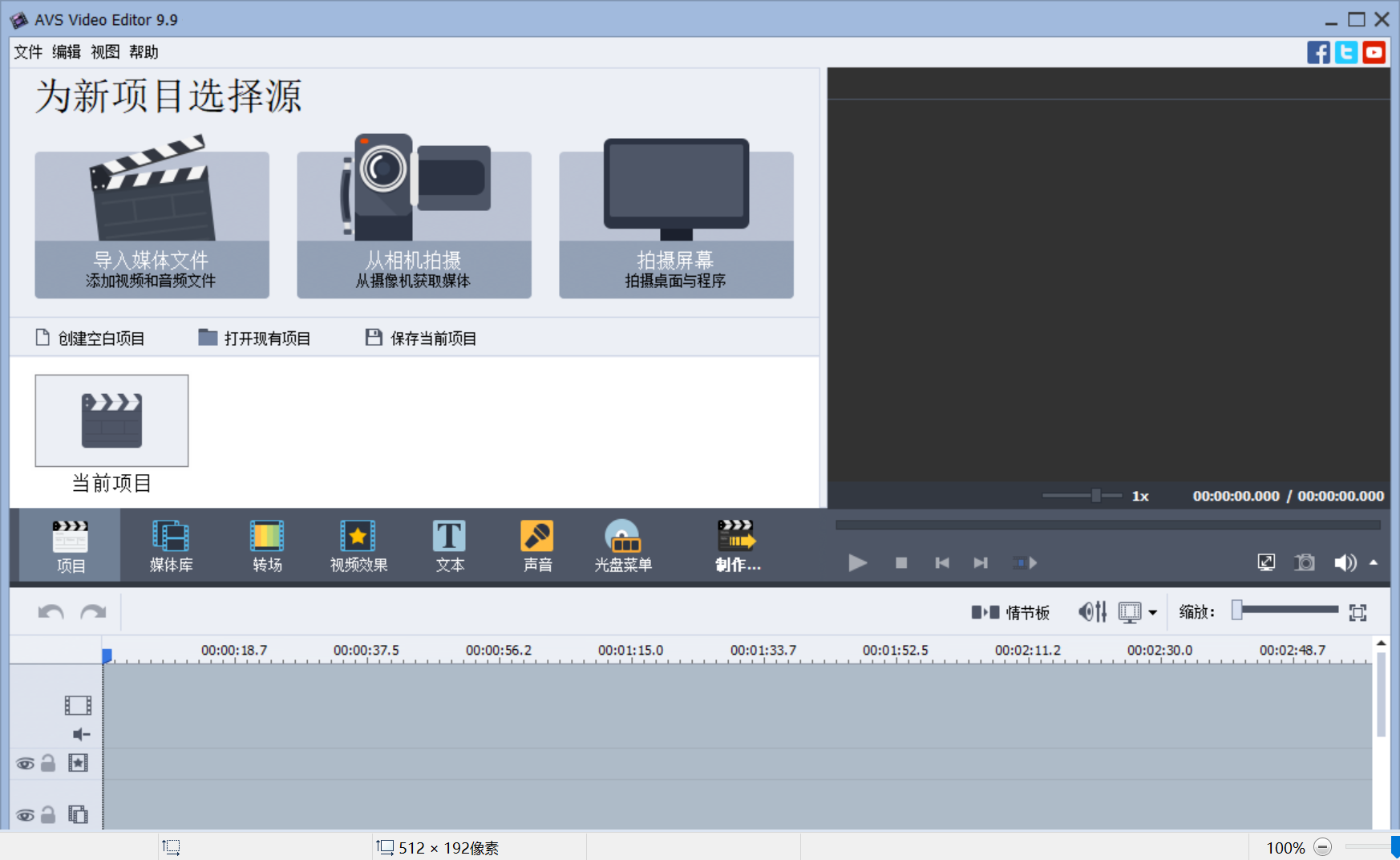Expand the volume arrow next to speaker

[x=1374, y=562]
